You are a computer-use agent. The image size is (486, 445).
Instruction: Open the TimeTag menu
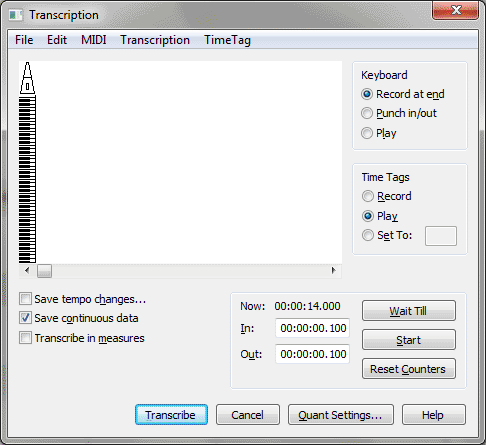pyautogui.click(x=227, y=40)
